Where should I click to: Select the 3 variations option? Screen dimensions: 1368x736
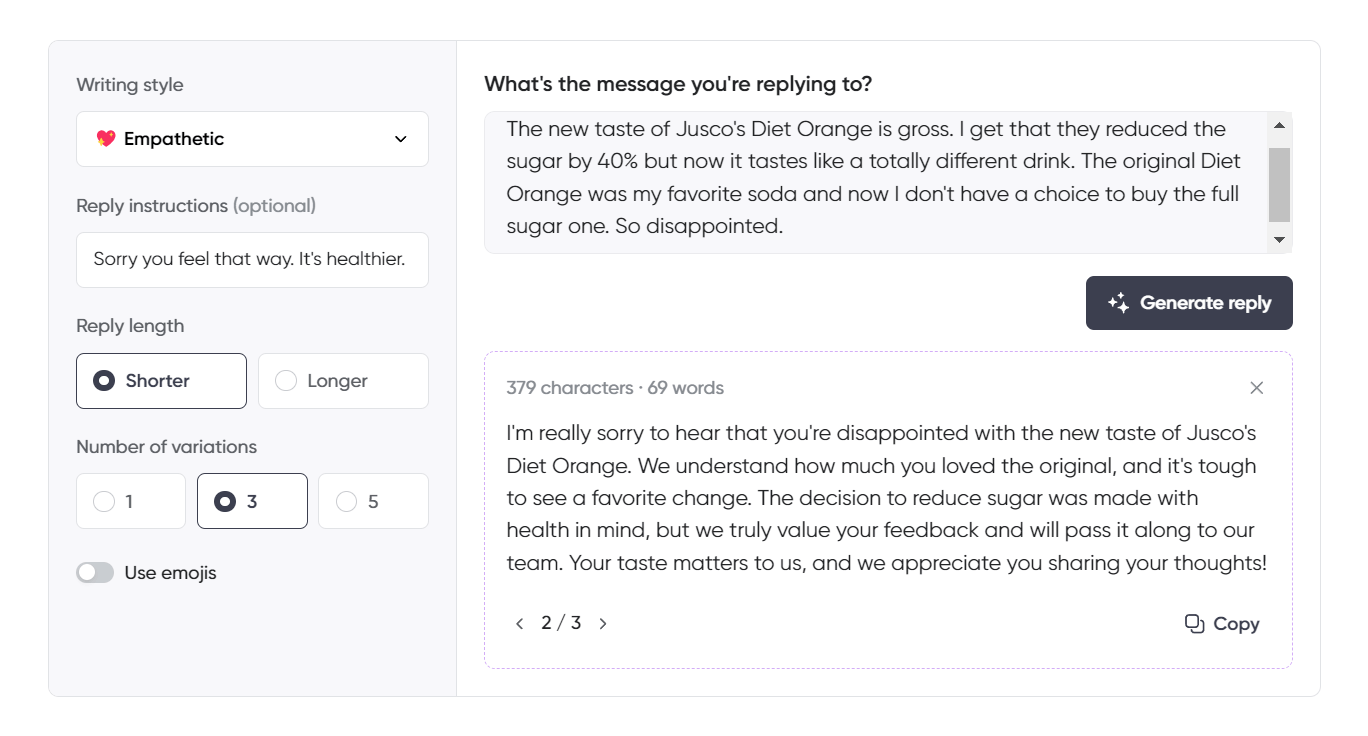click(x=252, y=501)
